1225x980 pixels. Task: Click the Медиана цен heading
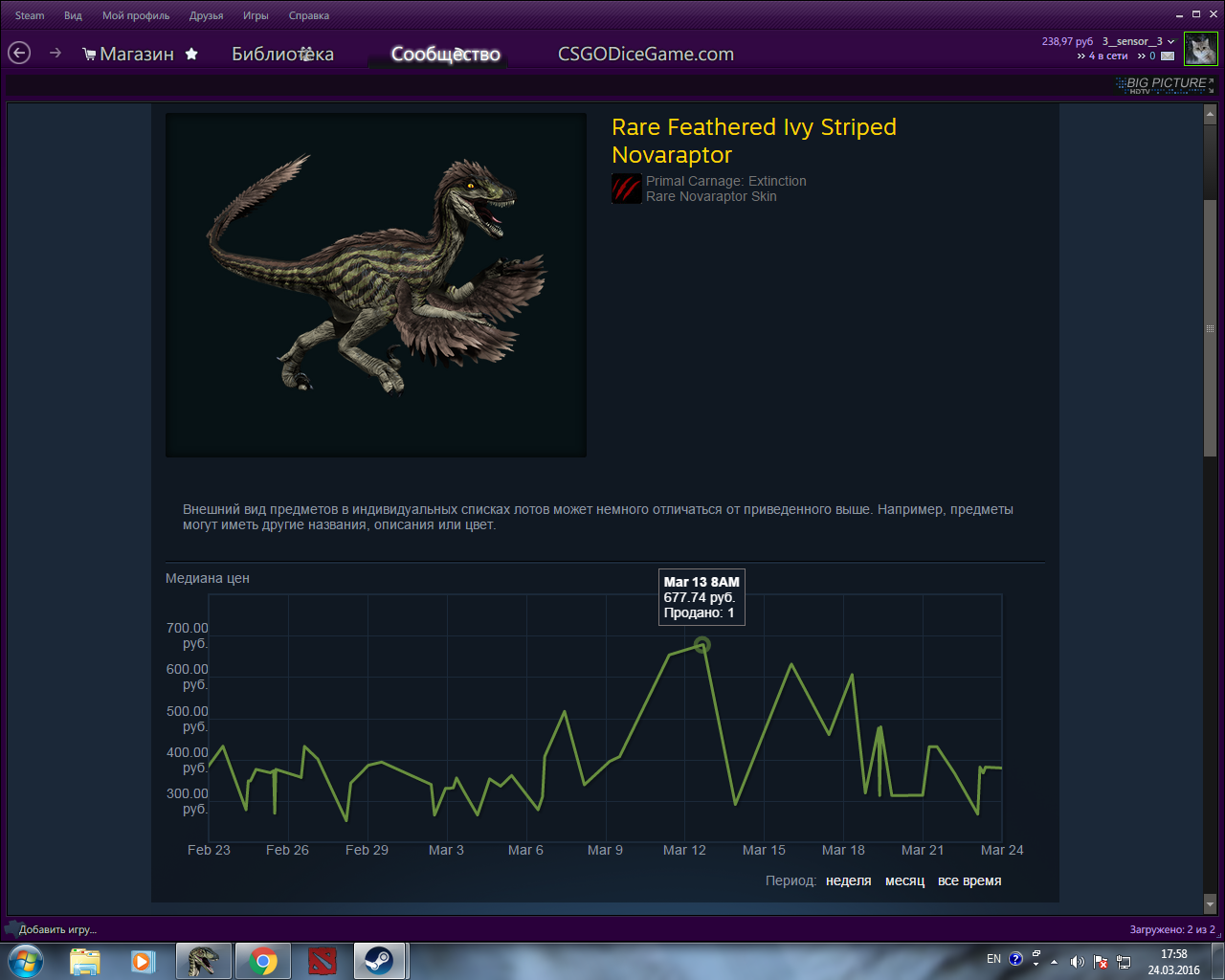click(208, 578)
